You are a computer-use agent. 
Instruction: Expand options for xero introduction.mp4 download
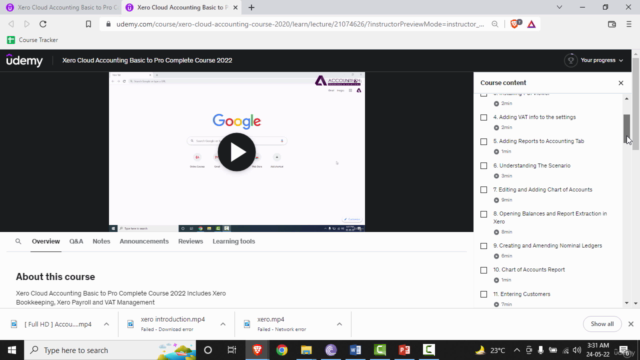click(223, 324)
